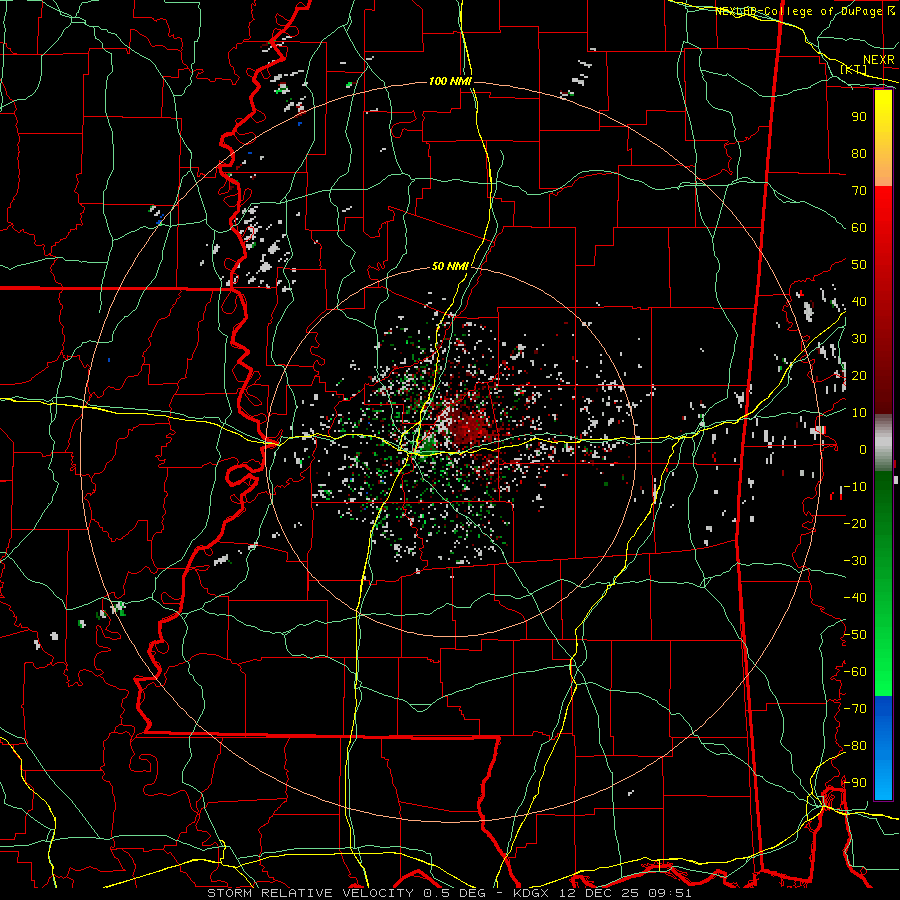900x900 pixels.
Task: Click the "20" value on velocity scale
Action: [859, 375]
